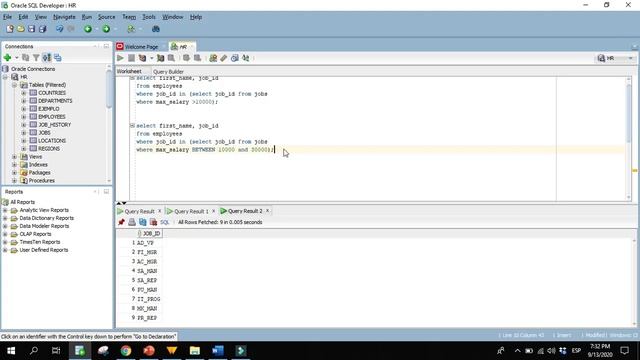Expand the Indexes node in Connections tree

tap(14, 165)
